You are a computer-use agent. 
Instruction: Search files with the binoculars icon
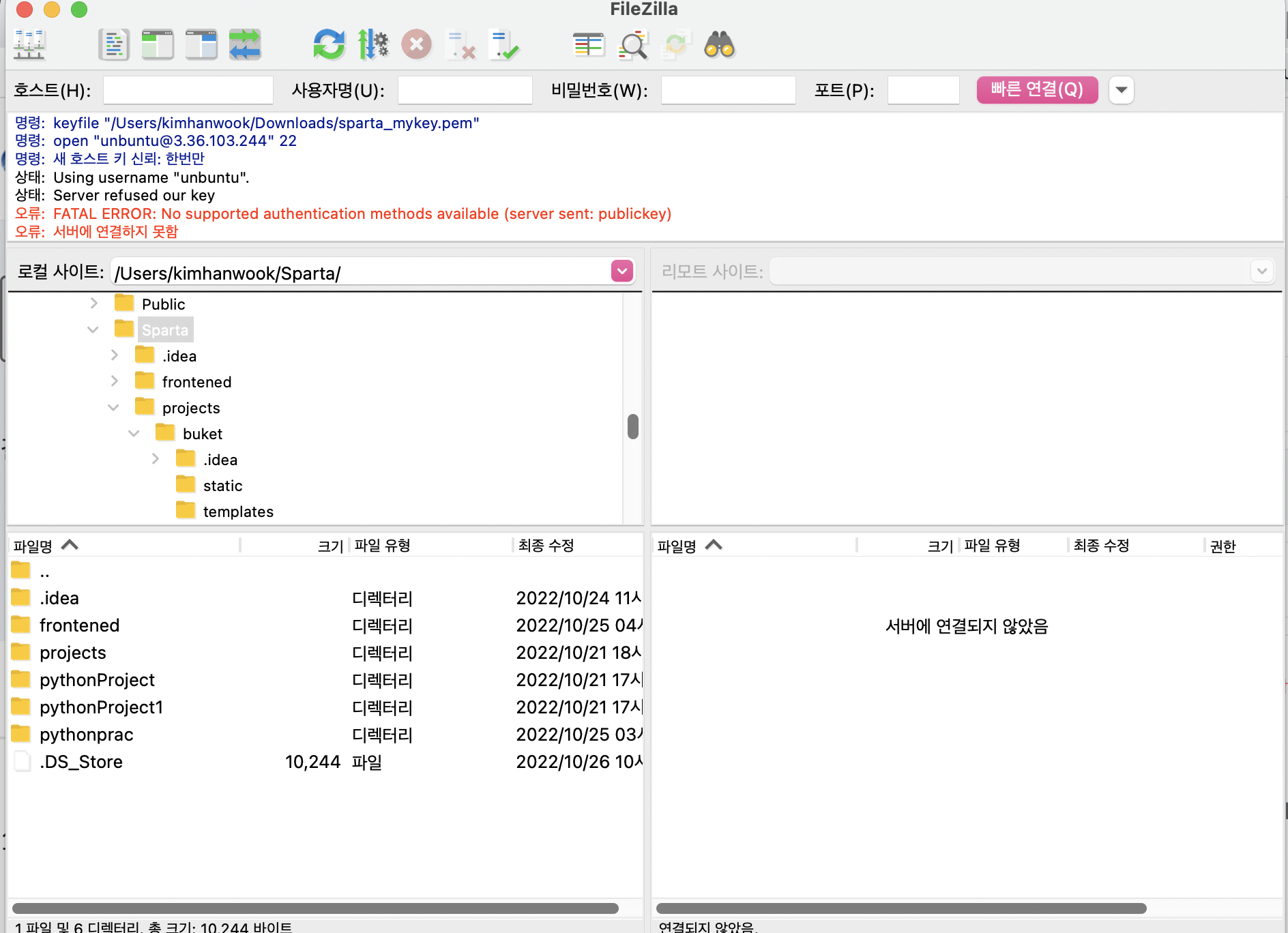[x=720, y=45]
